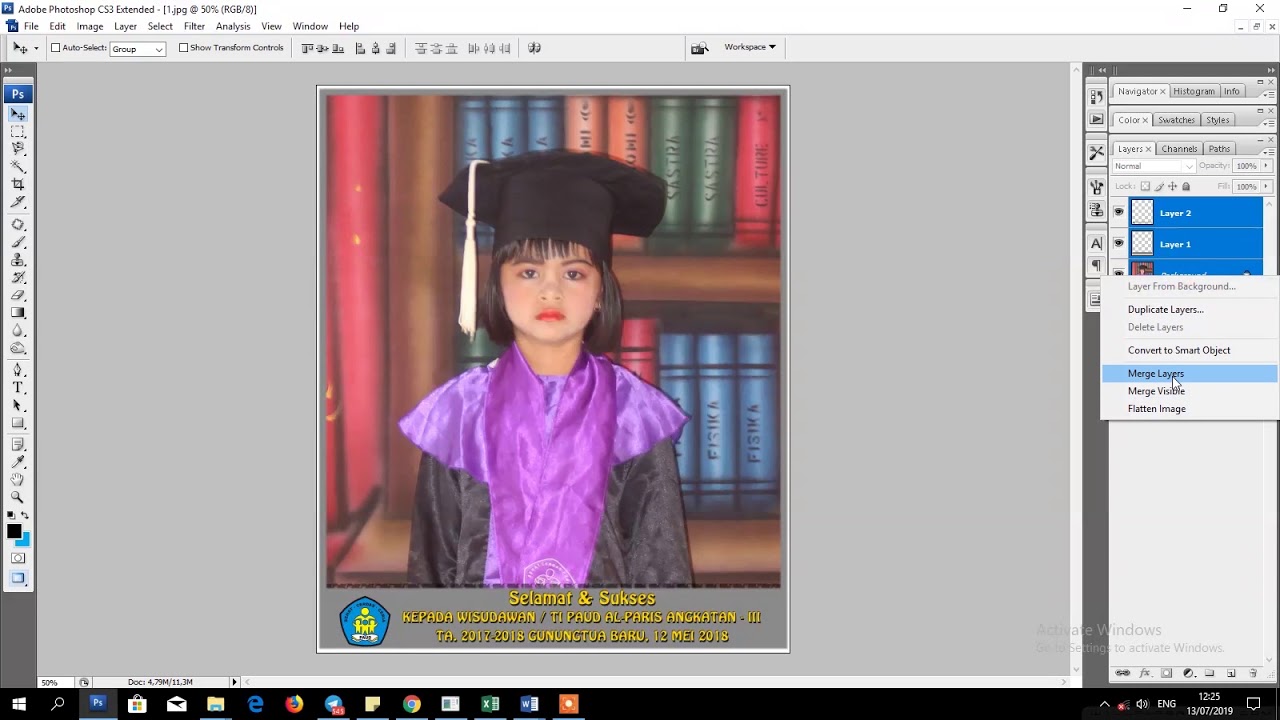
Task: Select the Path Selection tool
Action: [18, 405]
